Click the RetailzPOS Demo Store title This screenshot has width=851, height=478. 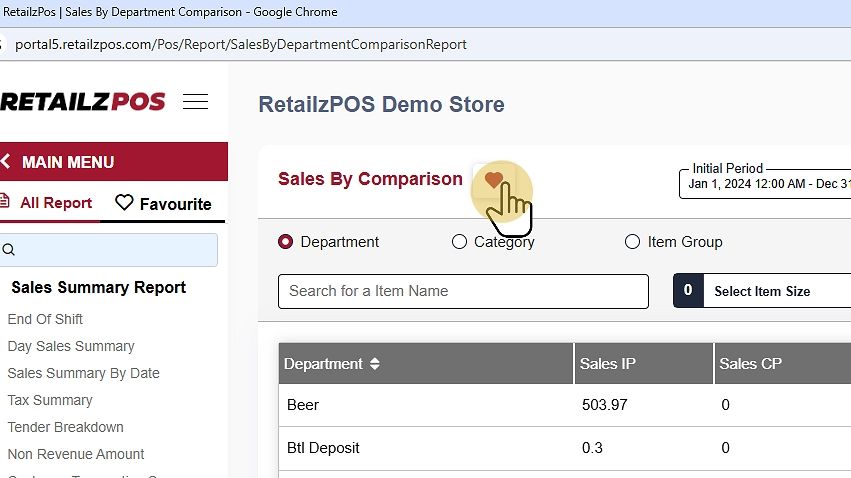382,104
